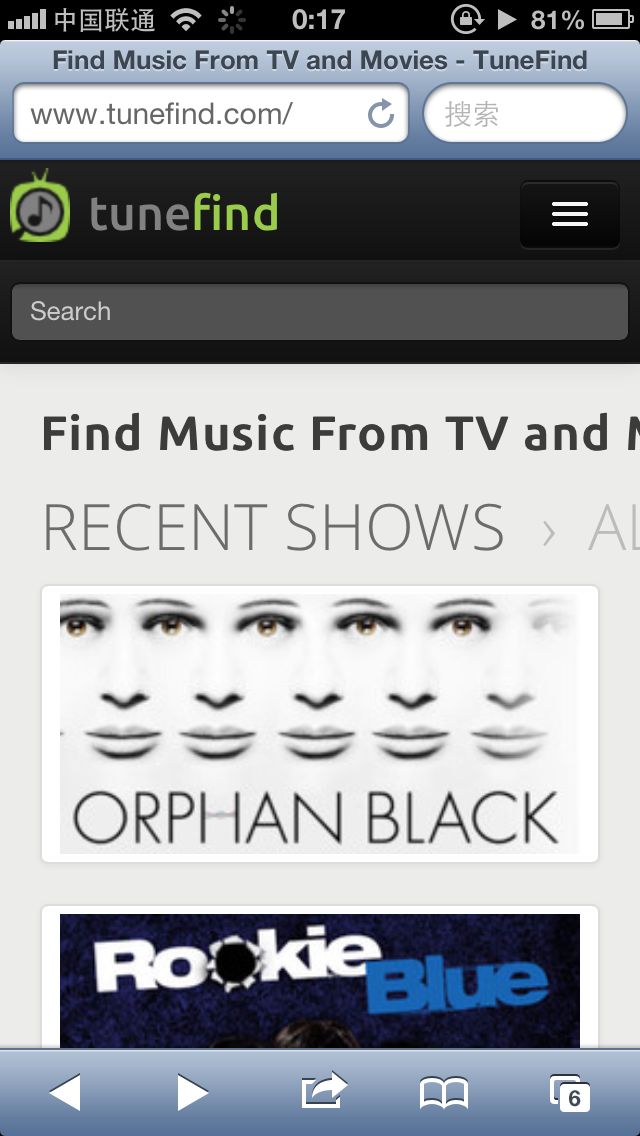The height and width of the screenshot is (1136, 640).
Task: Select the RECENT SHOWS heading tab
Action: 273,527
